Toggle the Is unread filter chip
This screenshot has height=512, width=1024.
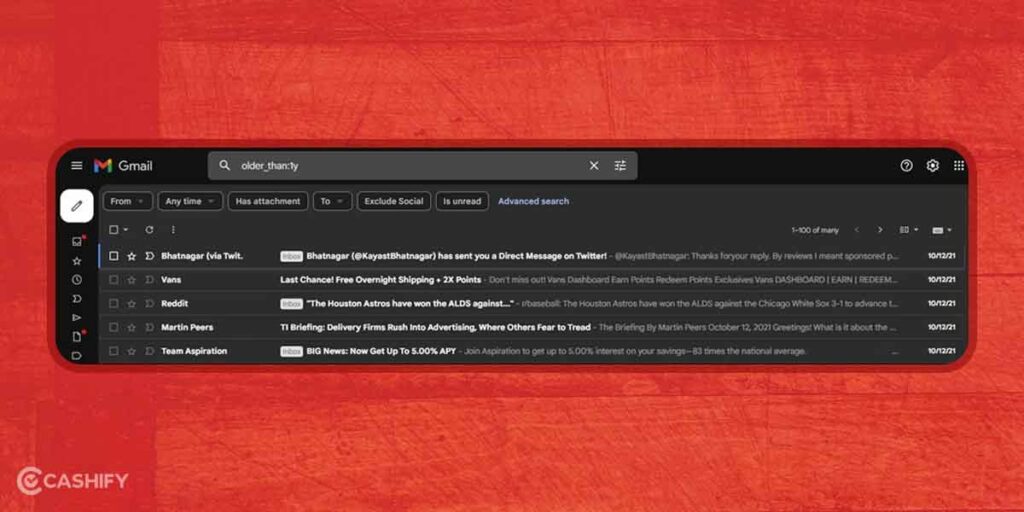pos(462,201)
